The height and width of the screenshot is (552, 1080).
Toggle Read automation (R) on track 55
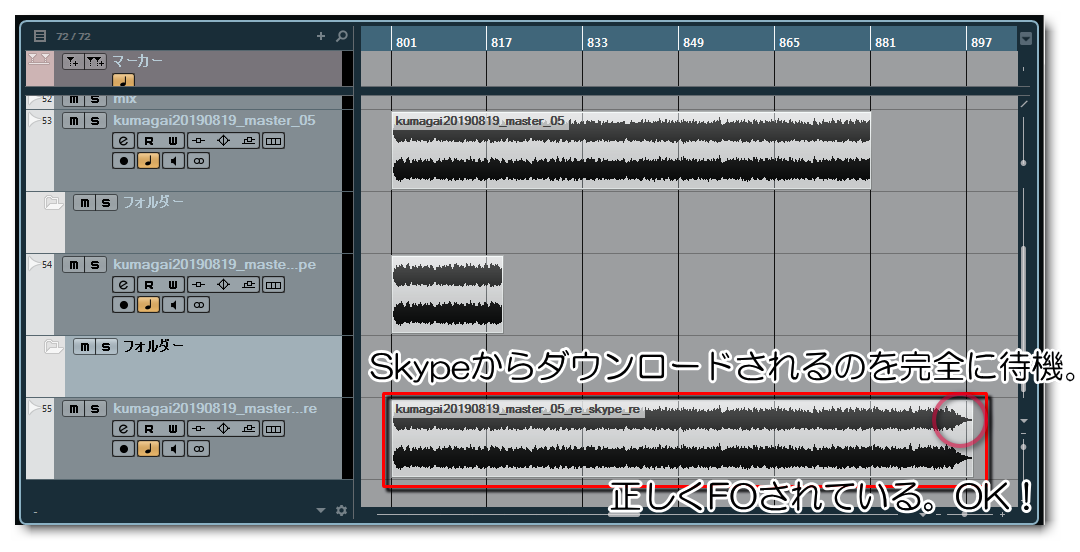click(148, 429)
